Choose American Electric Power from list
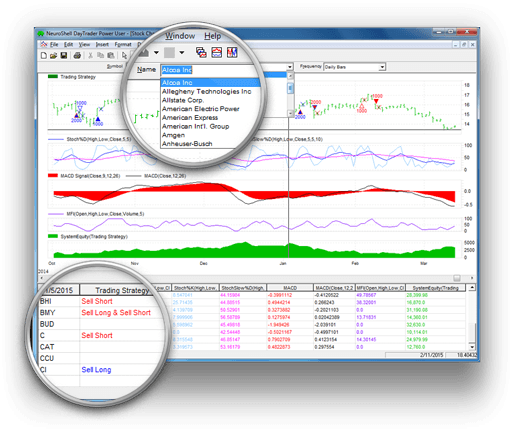Image resolution: width=512 pixels, height=431 pixels. pyautogui.click(x=201, y=109)
